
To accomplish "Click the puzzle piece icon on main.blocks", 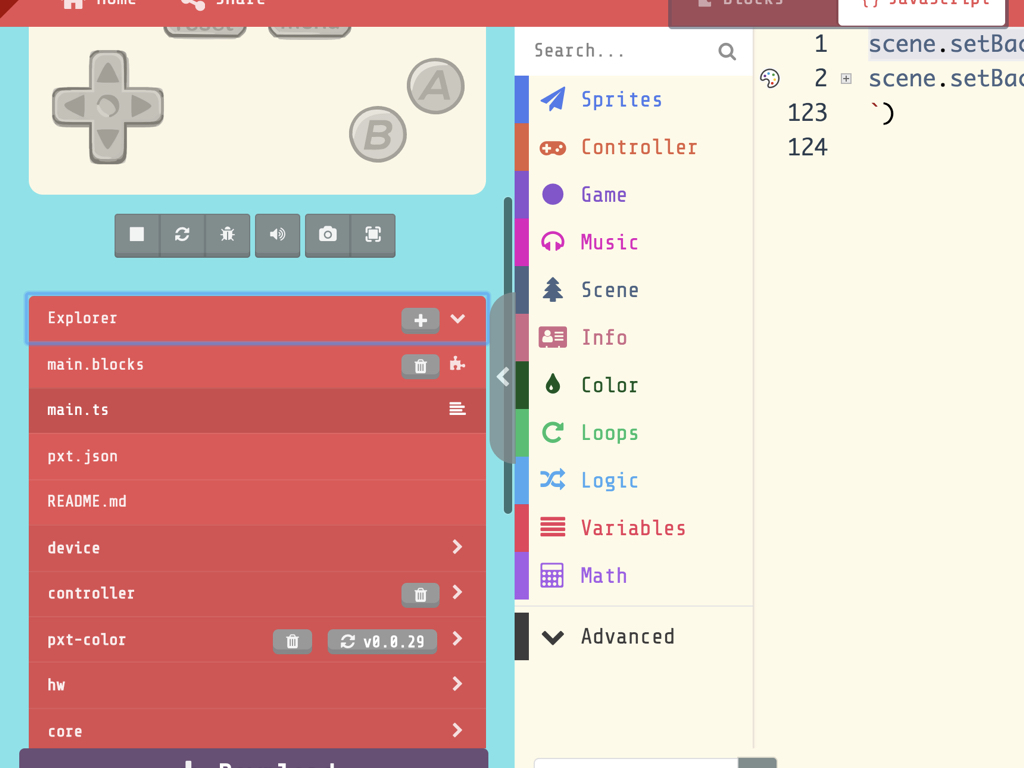I will [x=457, y=364].
